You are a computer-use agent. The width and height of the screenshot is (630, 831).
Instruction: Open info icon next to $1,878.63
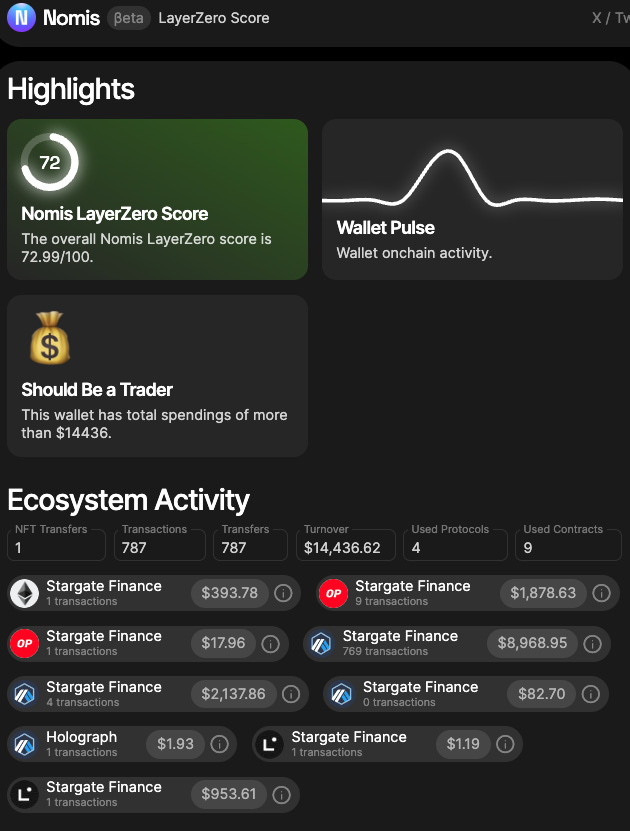(x=601, y=593)
